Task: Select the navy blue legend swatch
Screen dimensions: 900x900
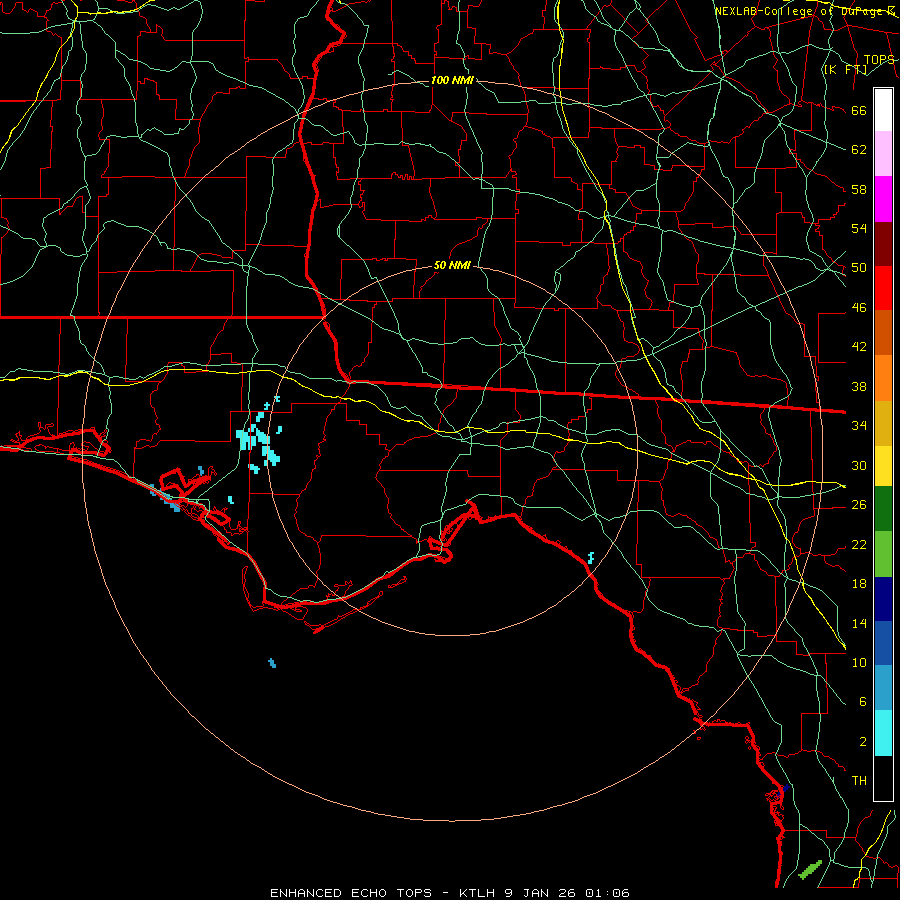Action: [883, 599]
